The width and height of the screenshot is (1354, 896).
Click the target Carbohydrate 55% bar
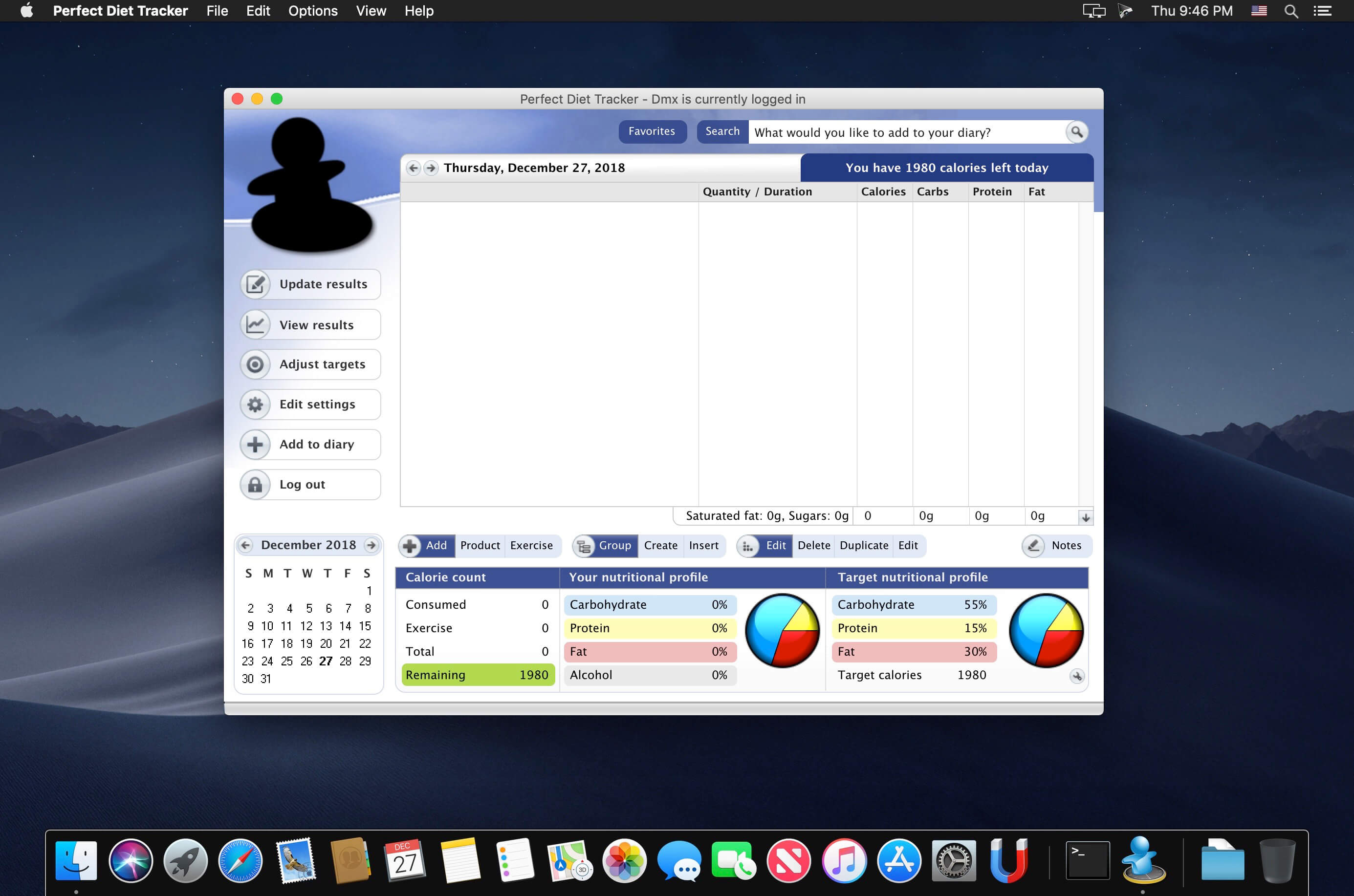[914, 604]
